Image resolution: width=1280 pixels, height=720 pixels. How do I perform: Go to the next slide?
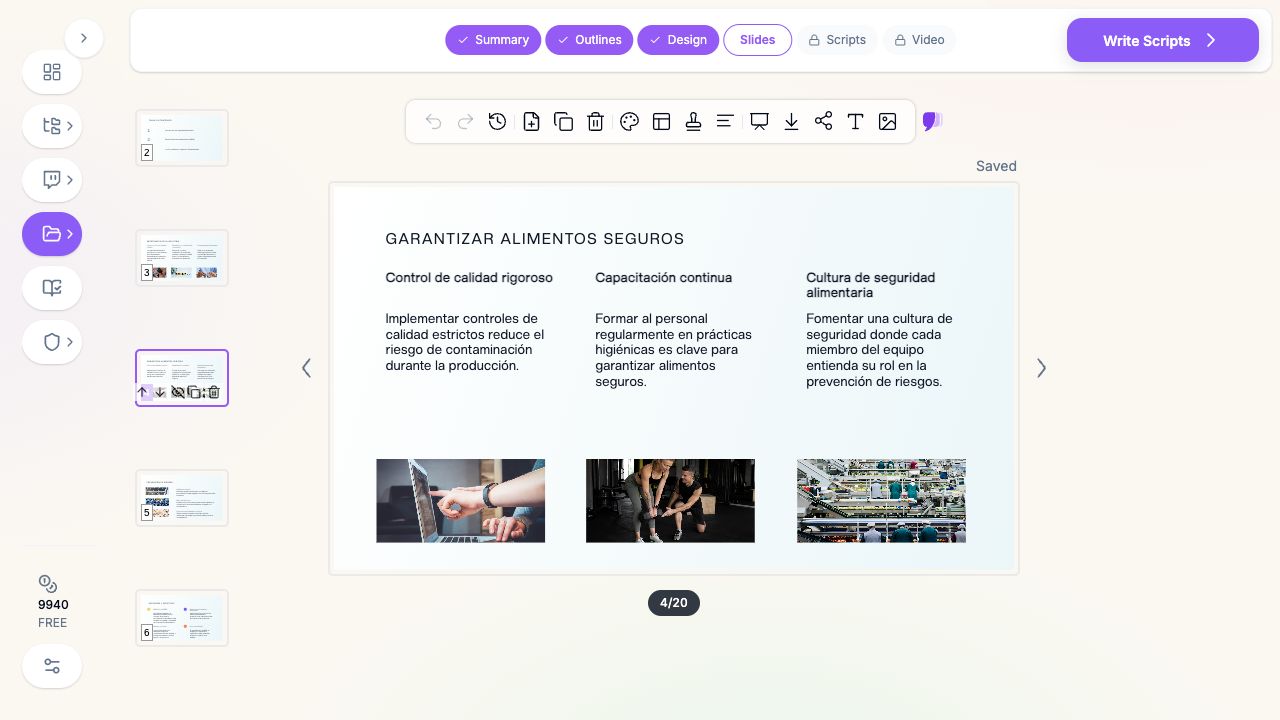[1041, 368]
